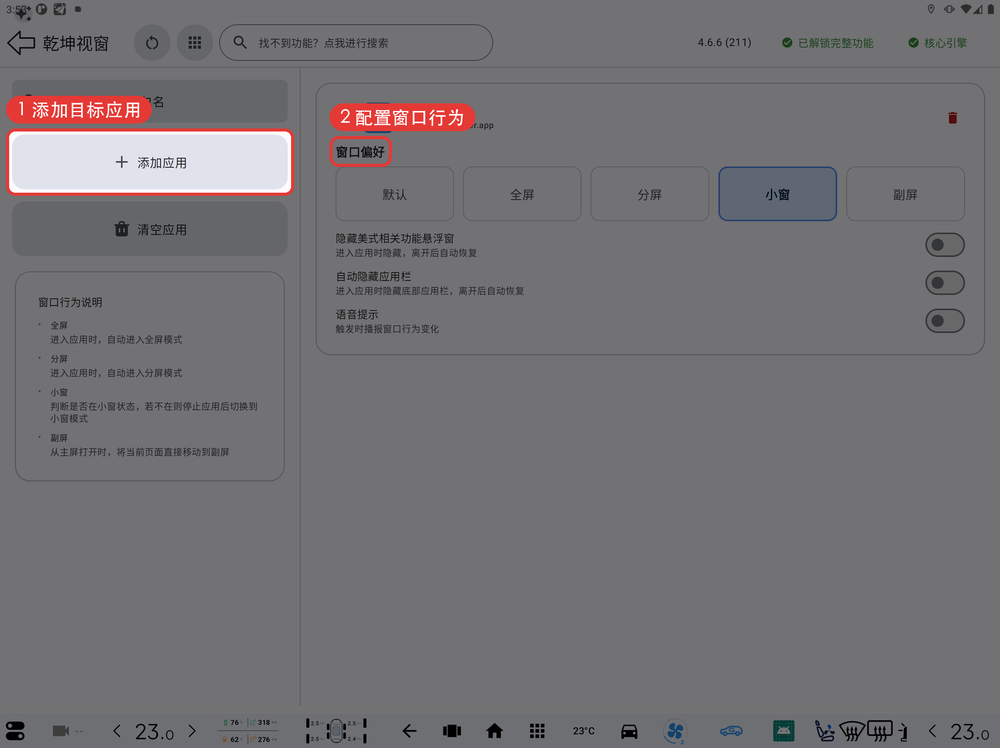Click the 23°C outside temperature reading
This screenshot has height=748, width=1000.
[584, 731]
